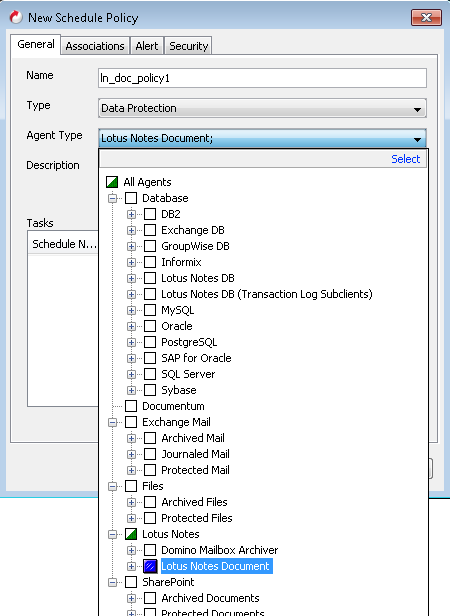Expand the Protected Files node
This screenshot has width=450, height=616.
click(x=131, y=518)
